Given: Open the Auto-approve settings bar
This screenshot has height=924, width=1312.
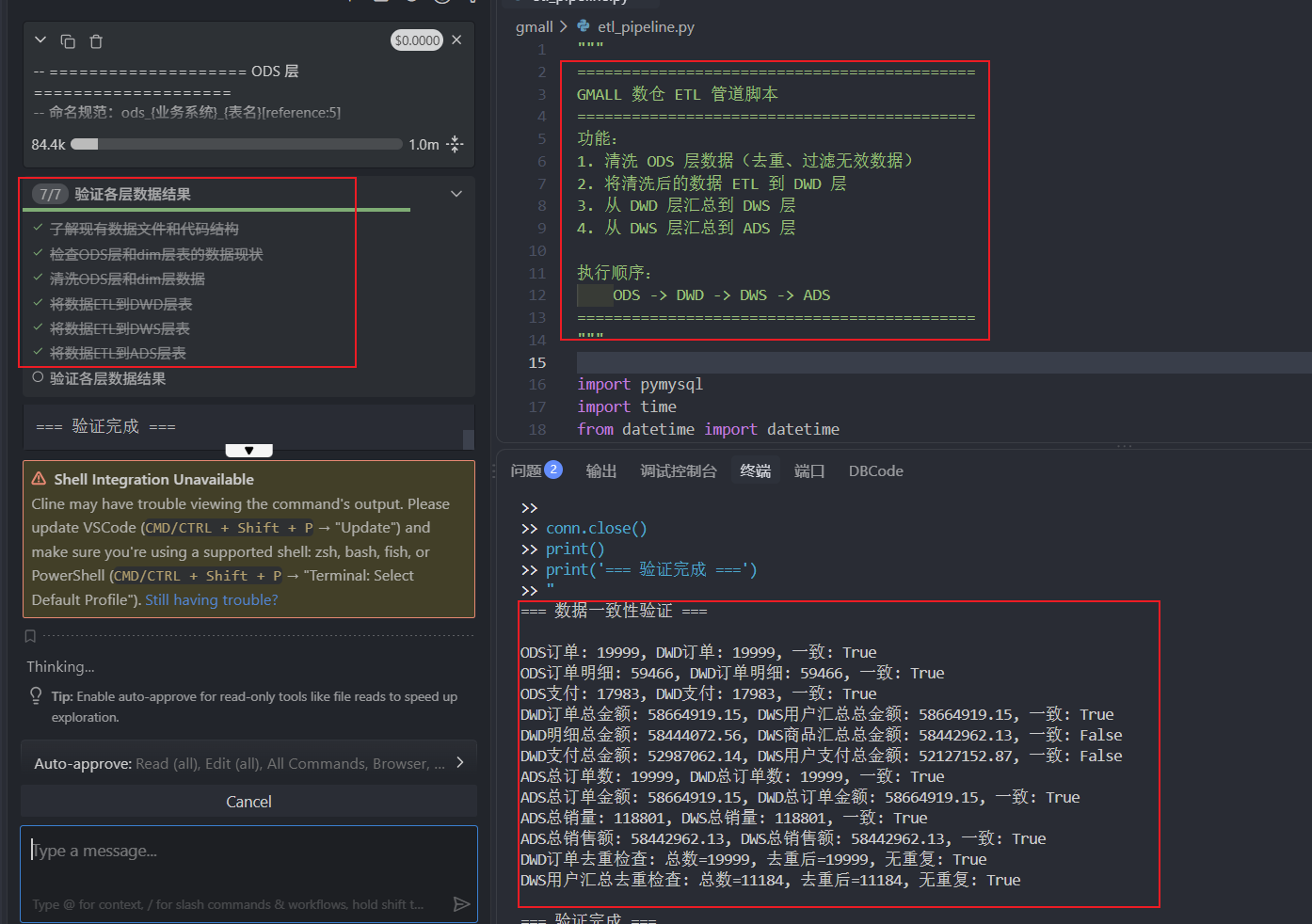Looking at the screenshot, I should [248, 763].
